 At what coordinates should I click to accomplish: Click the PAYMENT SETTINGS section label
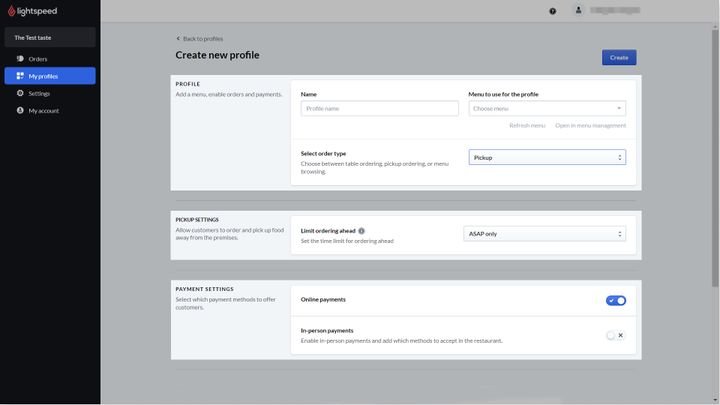pos(204,289)
